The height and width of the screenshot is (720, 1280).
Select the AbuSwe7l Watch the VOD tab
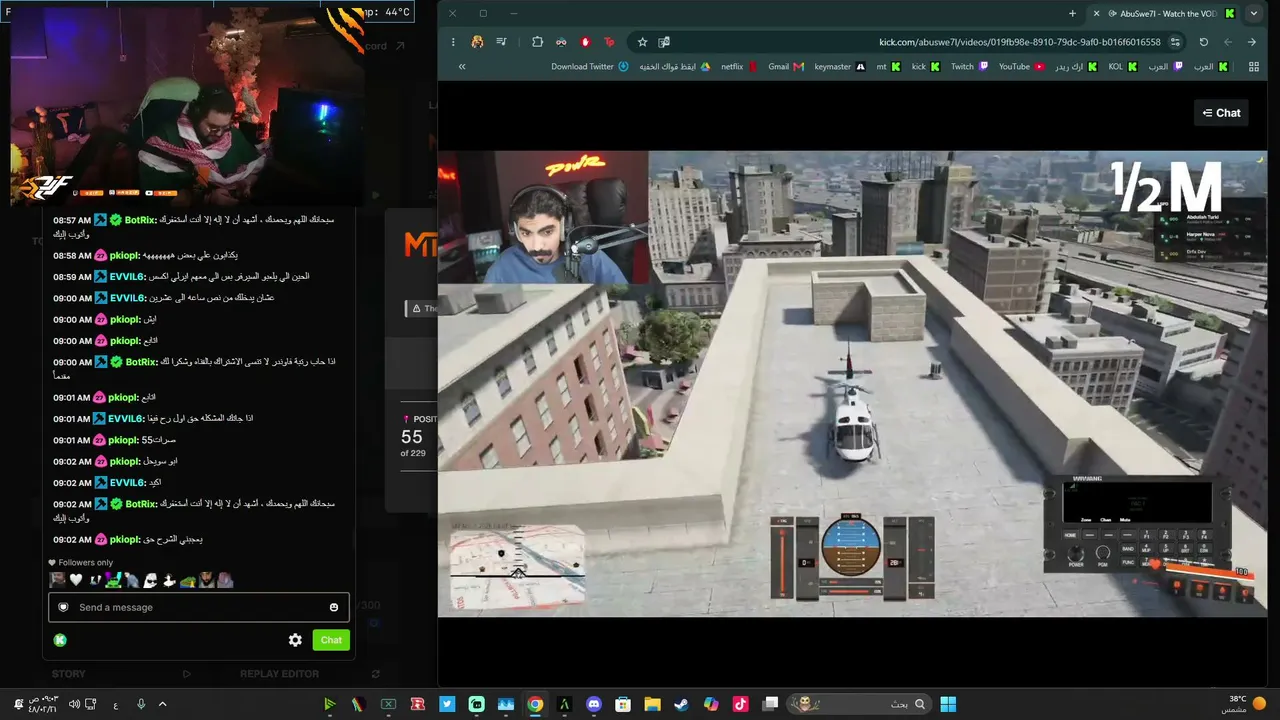pyautogui.click(x=1163, y=14)
